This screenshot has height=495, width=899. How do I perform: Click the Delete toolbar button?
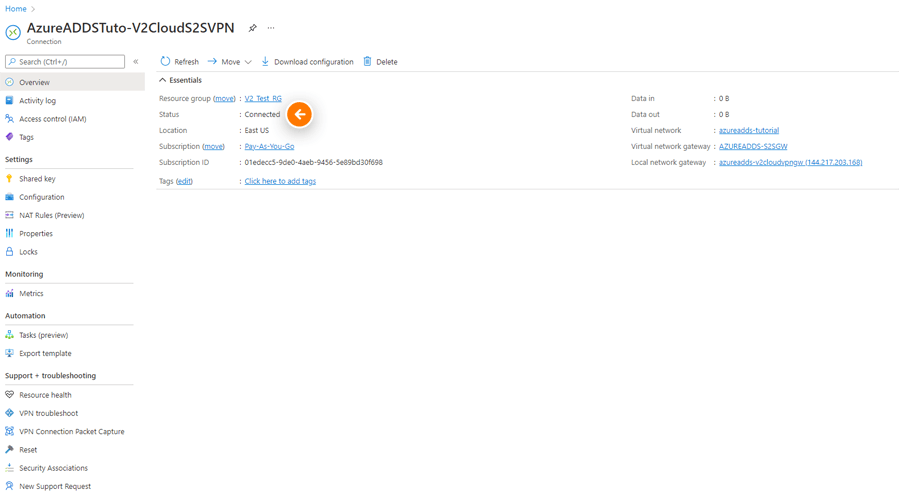[x=381, y=61]
